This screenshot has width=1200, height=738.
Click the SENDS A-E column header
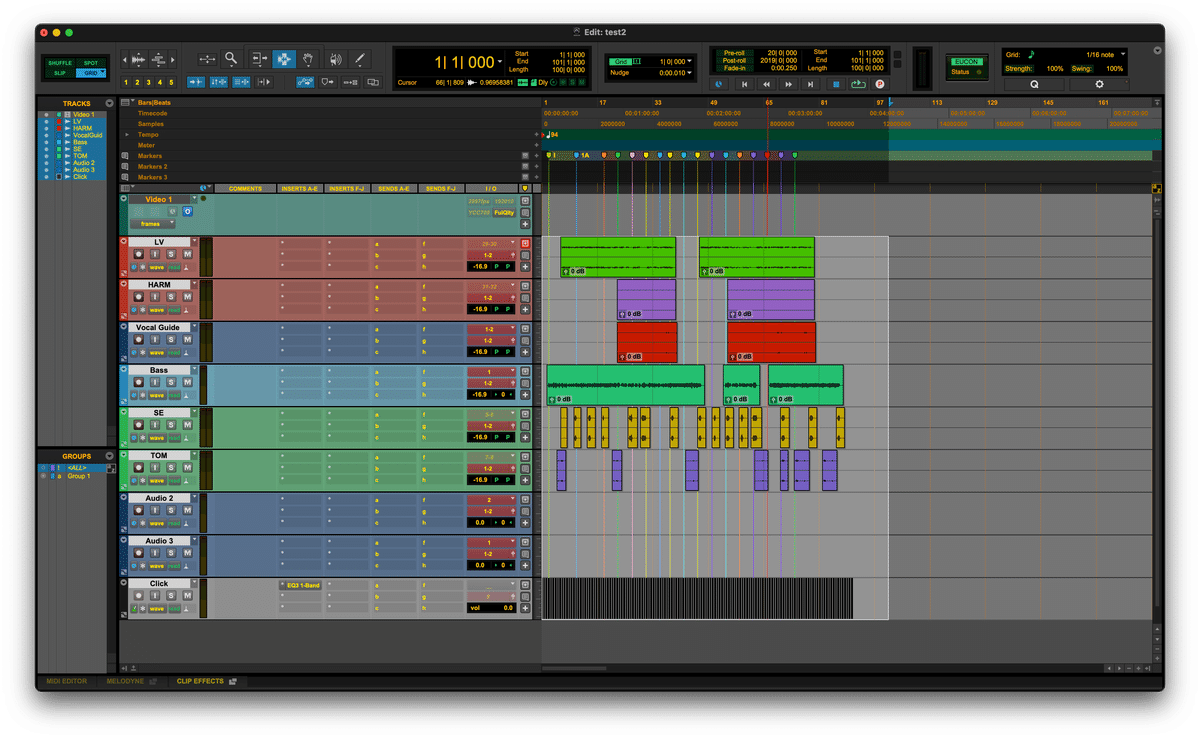pos(393,188)
